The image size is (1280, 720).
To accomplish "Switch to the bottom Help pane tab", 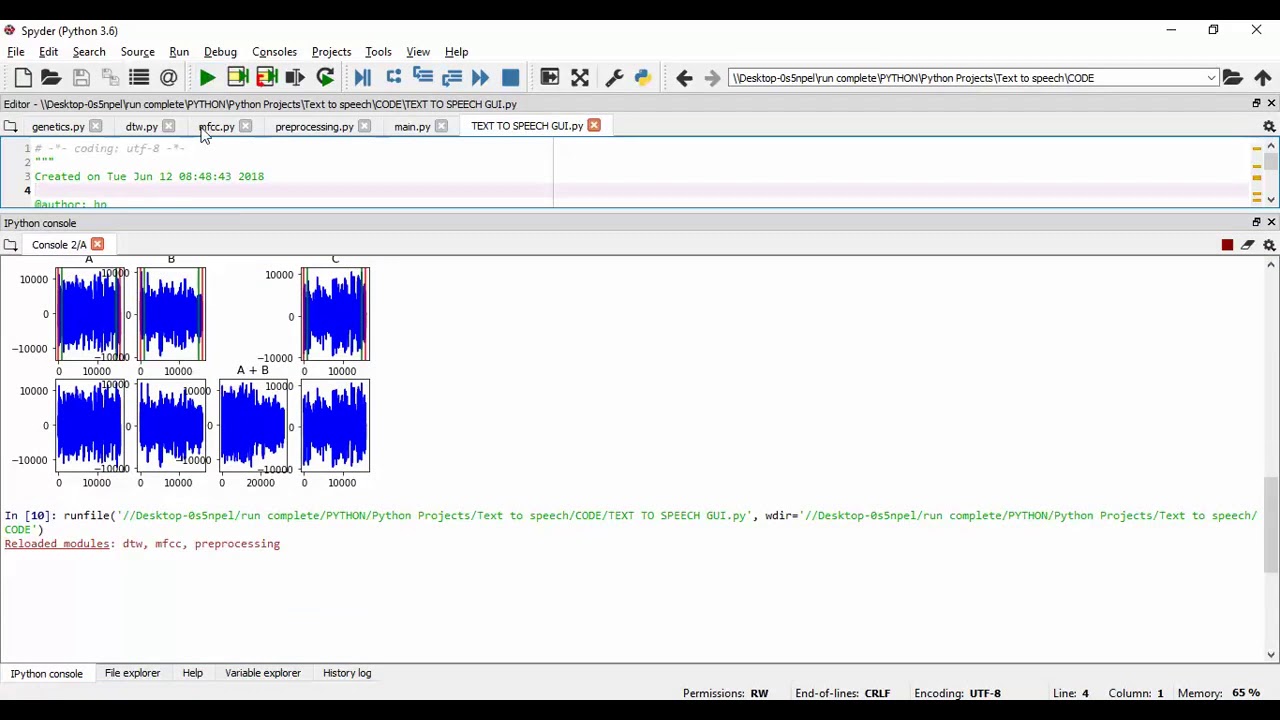I will coord(192,673).
